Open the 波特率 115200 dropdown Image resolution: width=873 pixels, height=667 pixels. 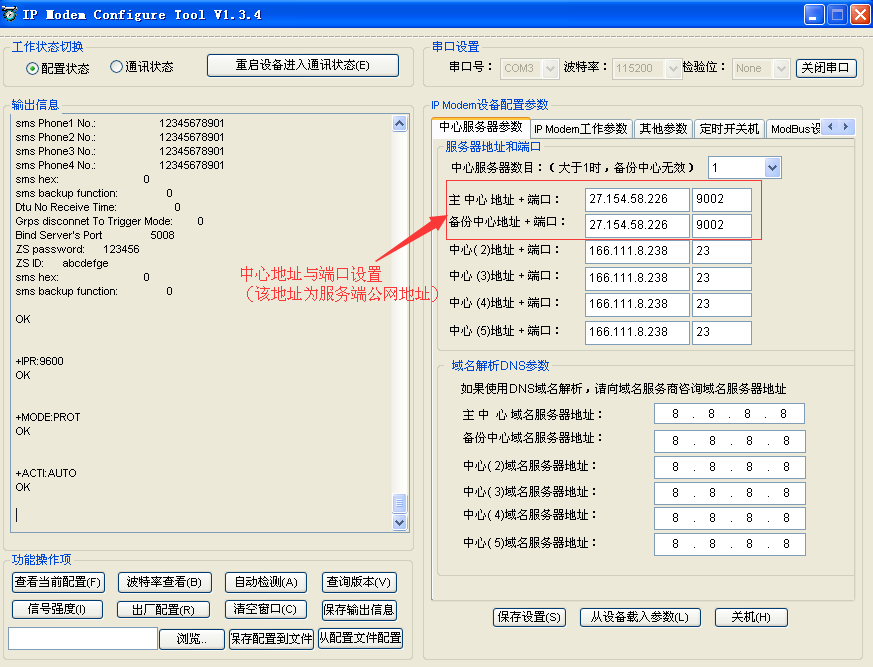pos(670,68)
